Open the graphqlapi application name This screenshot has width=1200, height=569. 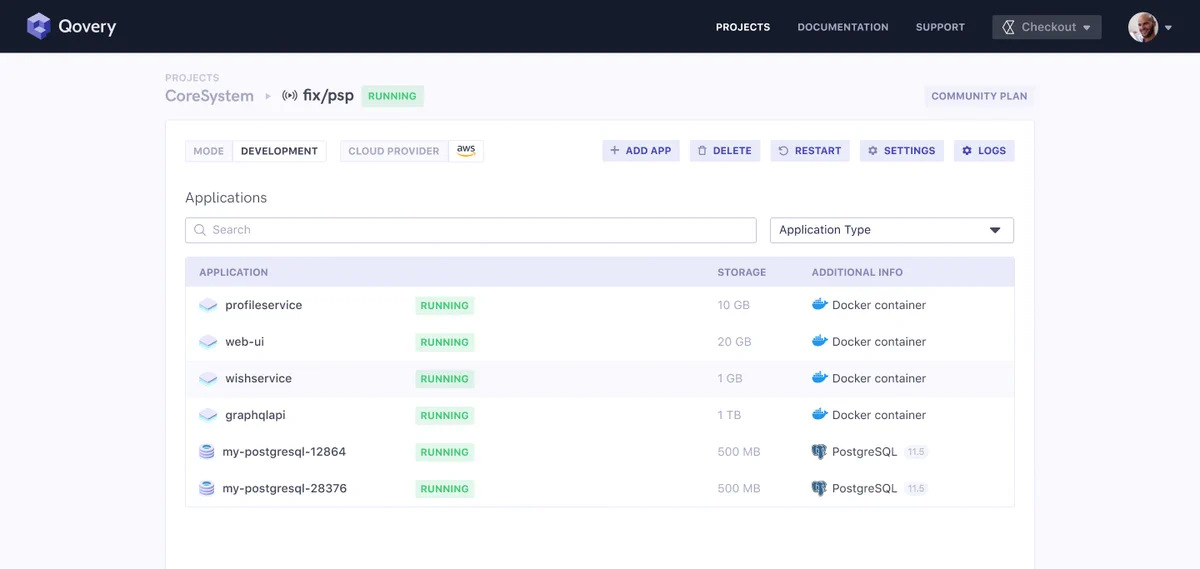point(255,415)
